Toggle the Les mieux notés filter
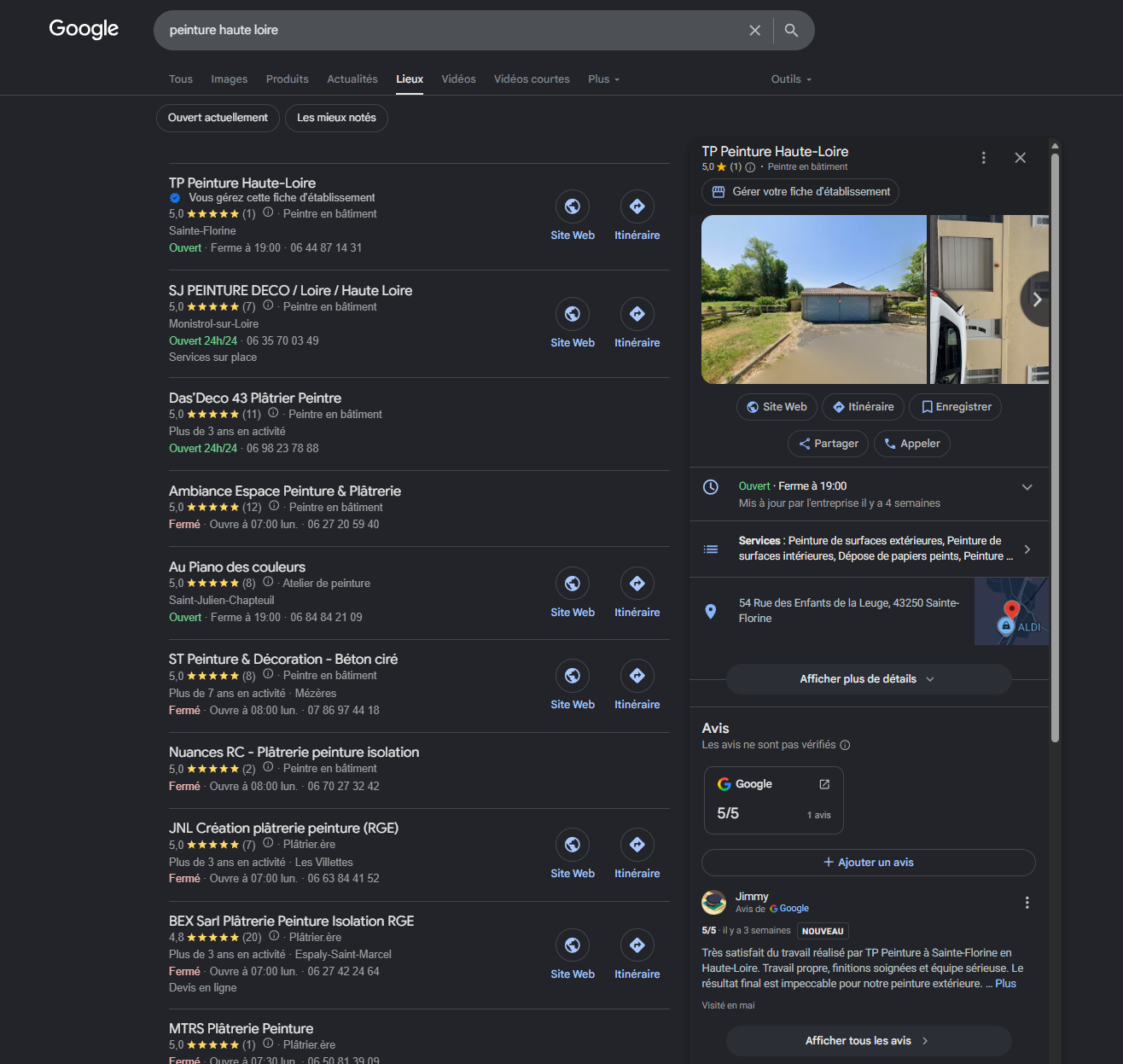This screenshot has width=1123, height=1064. coord(336,118)
